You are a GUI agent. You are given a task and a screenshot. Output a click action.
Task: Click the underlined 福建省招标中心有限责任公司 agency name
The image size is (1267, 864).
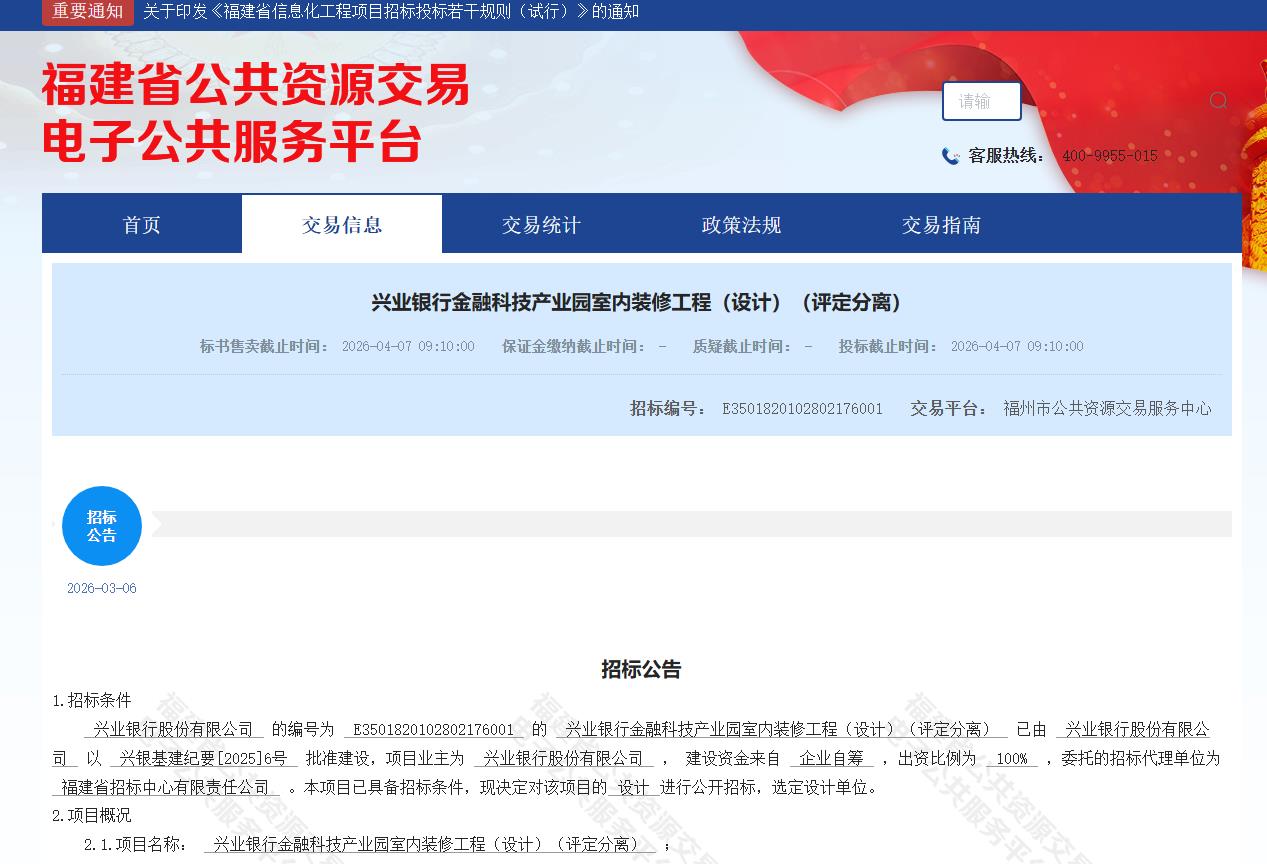[x=166, y=787]
